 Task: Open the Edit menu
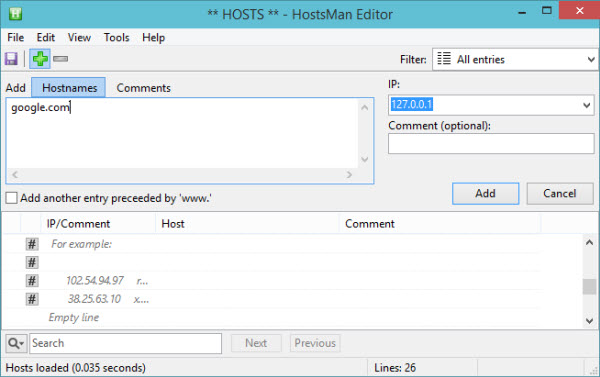46,38
